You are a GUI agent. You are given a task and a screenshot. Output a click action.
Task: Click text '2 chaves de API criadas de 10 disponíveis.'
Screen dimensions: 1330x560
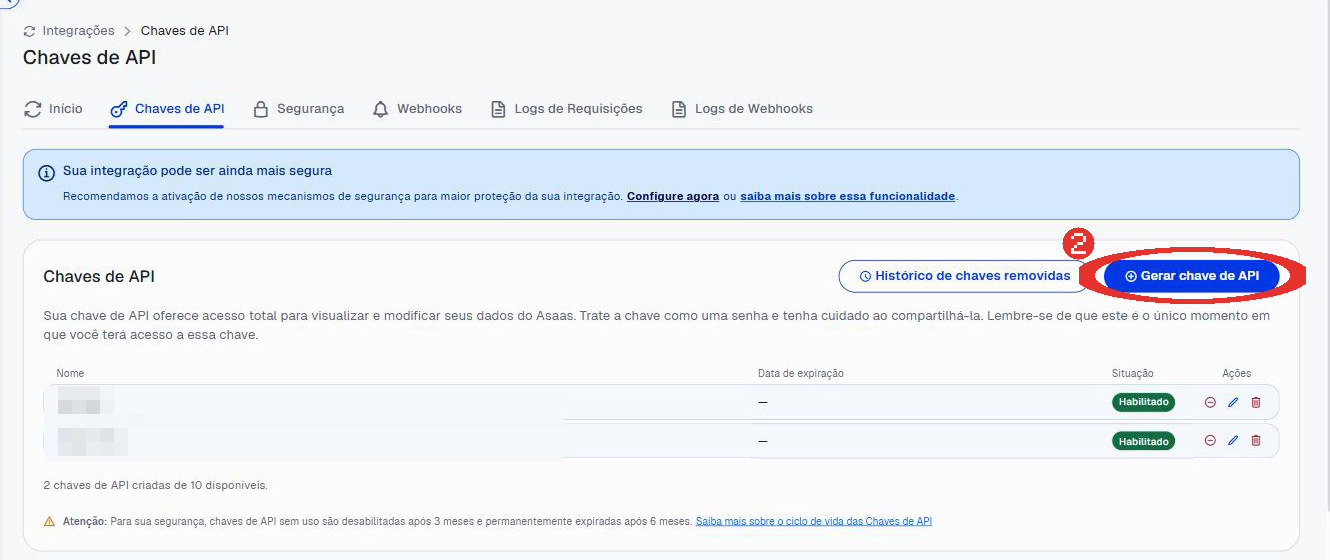click(x=156, y=485)
